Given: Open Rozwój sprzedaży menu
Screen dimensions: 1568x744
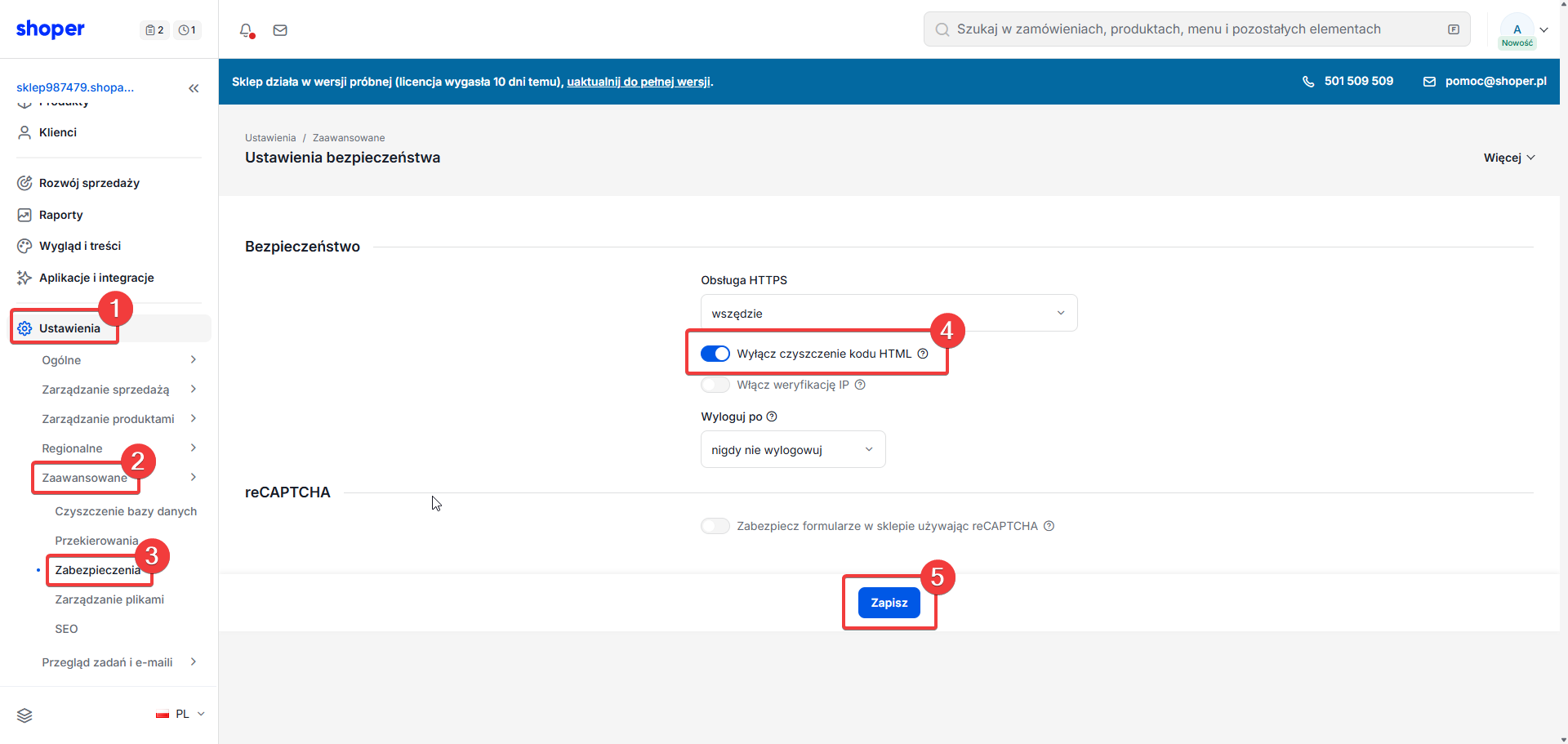Looking at the screenshot, I should pyautogui.click(x=89, y=183).
